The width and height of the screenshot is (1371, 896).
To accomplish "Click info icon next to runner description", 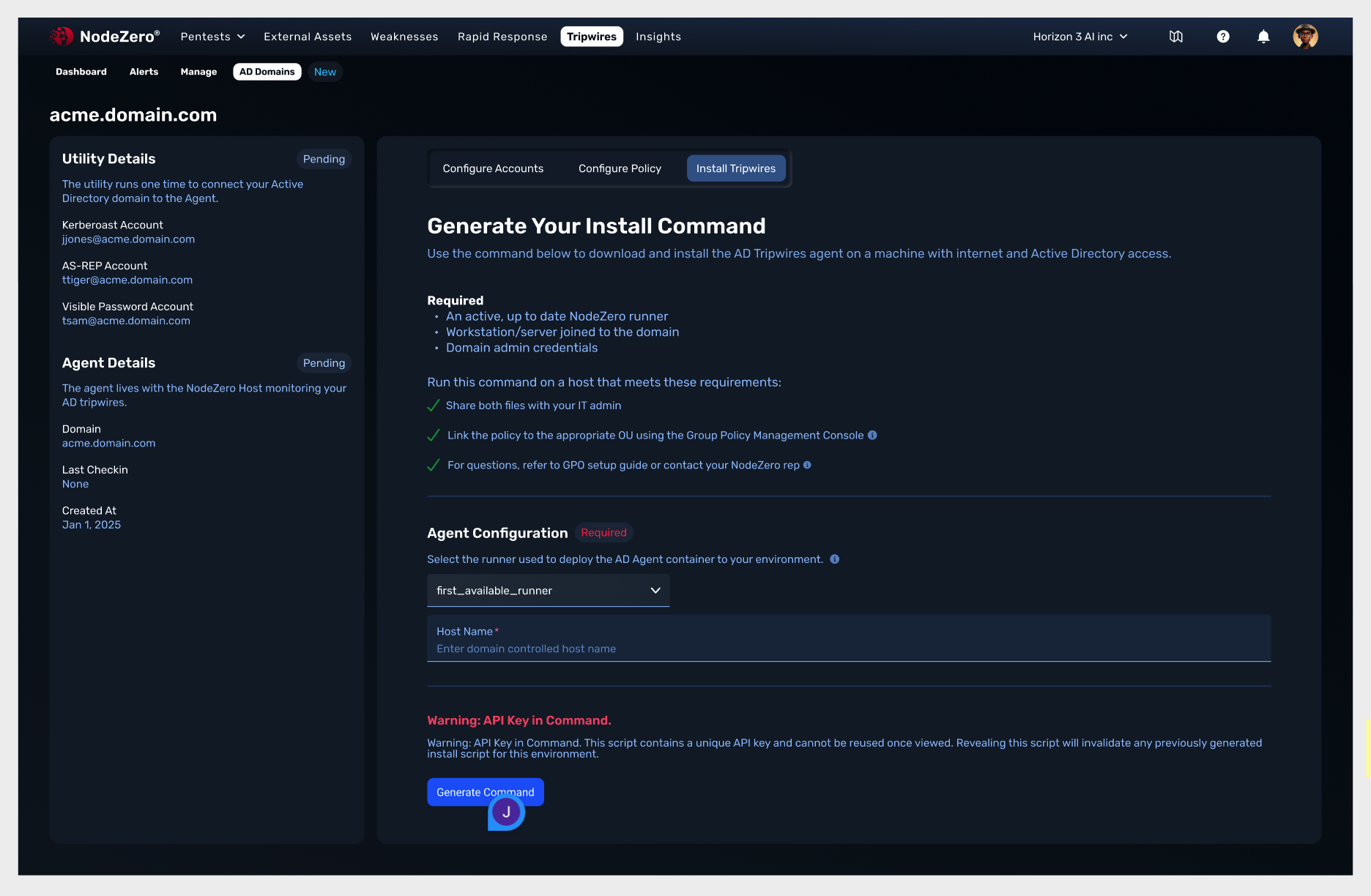I will coord(834,559).
